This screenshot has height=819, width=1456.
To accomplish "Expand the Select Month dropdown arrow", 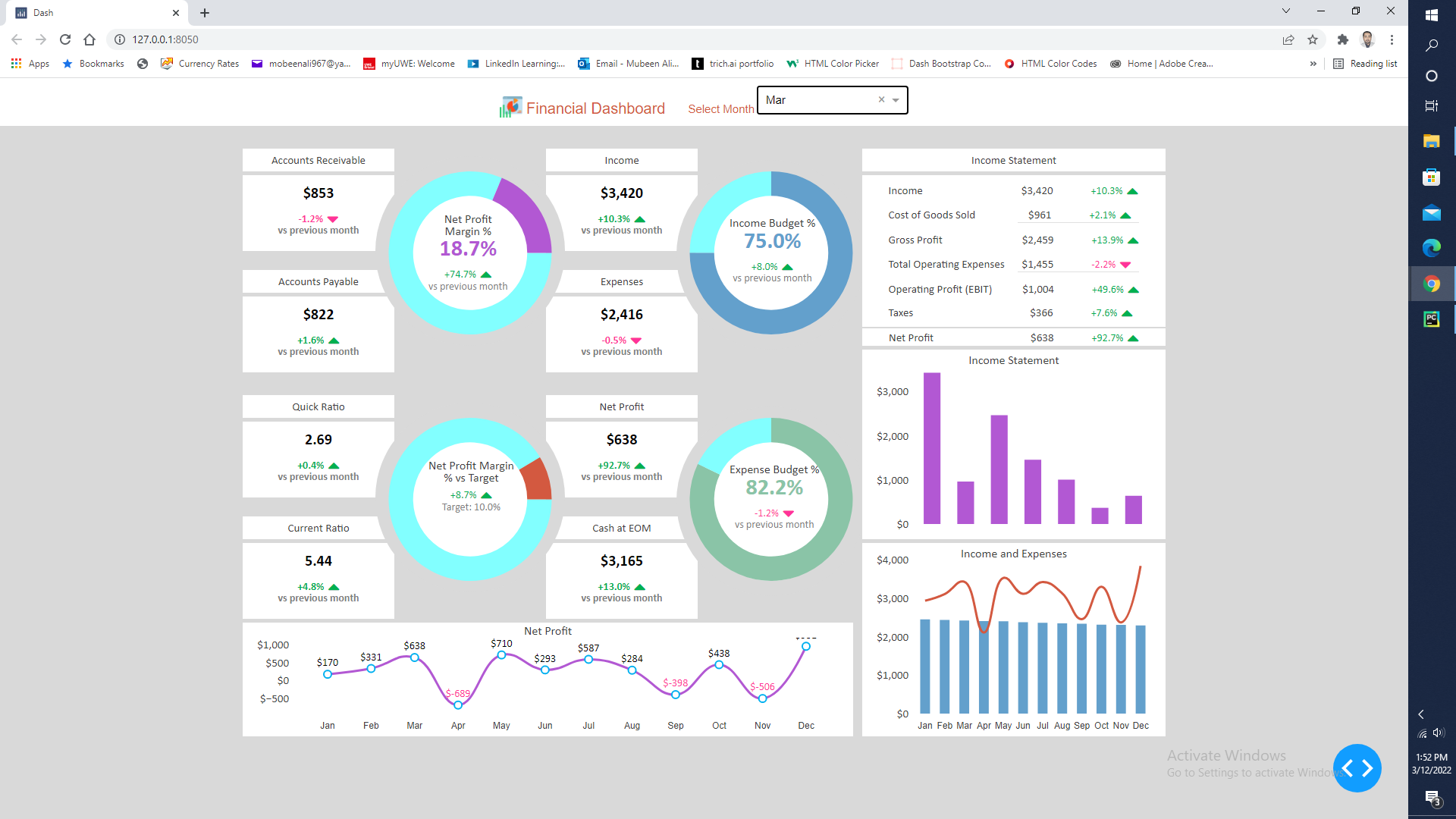I will (896, 100).
